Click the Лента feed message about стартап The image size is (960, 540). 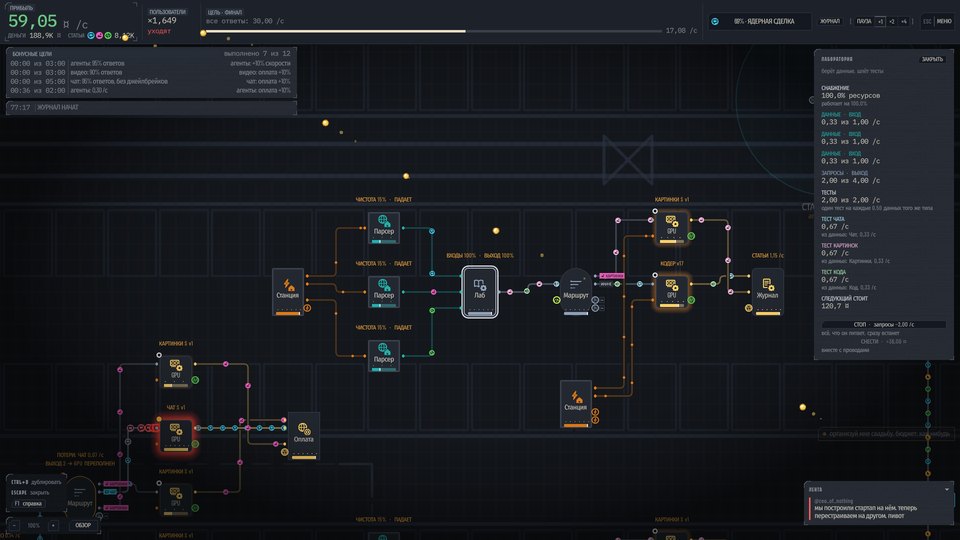(865, 512)
